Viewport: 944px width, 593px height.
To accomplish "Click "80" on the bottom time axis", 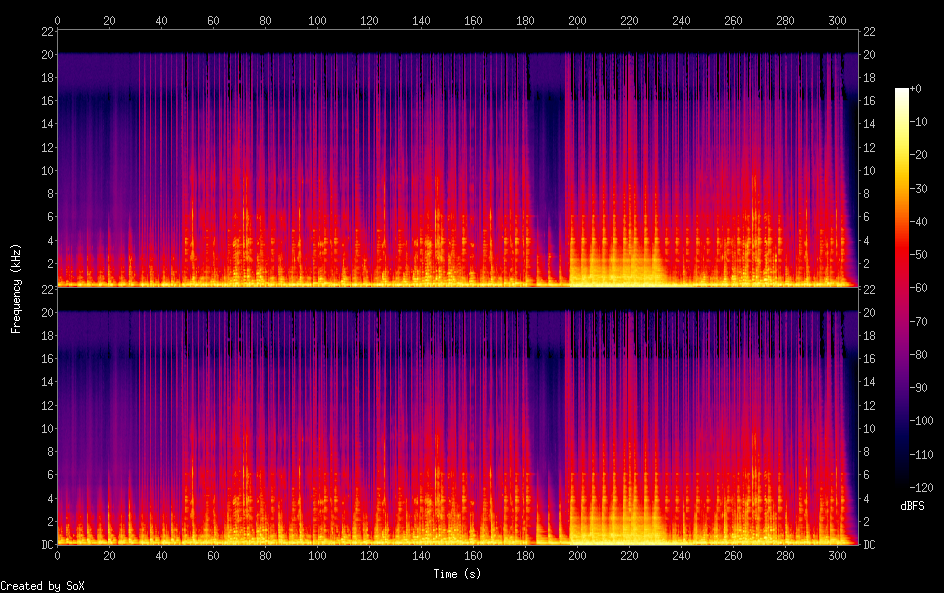I will (265, 556).
